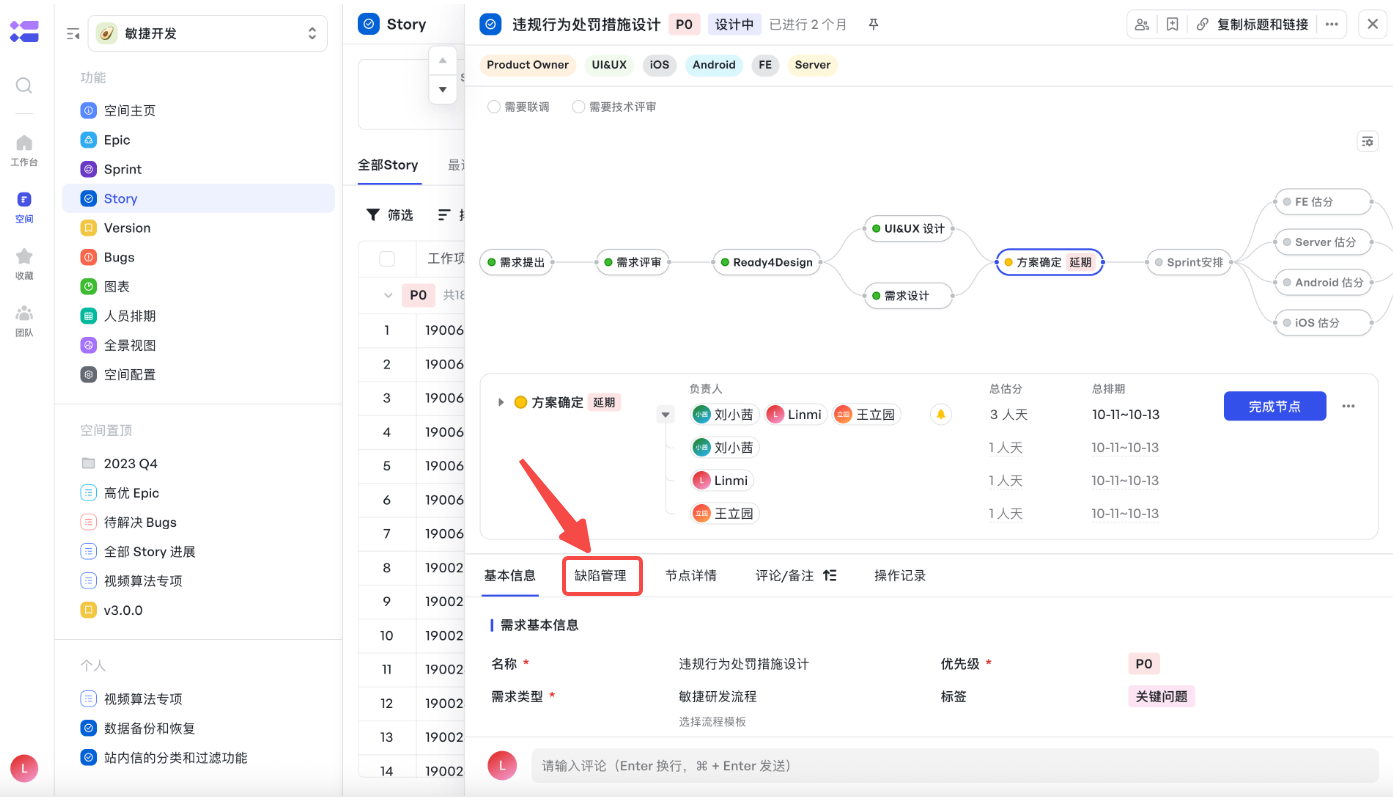Switch to the 缺陷管理 tab
Image resolution: width=1393 pixels, height=797 pixels.
(602, 575)
